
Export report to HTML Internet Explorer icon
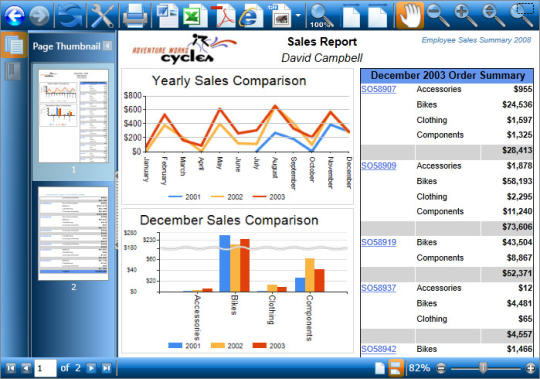(x=251, y=16)
